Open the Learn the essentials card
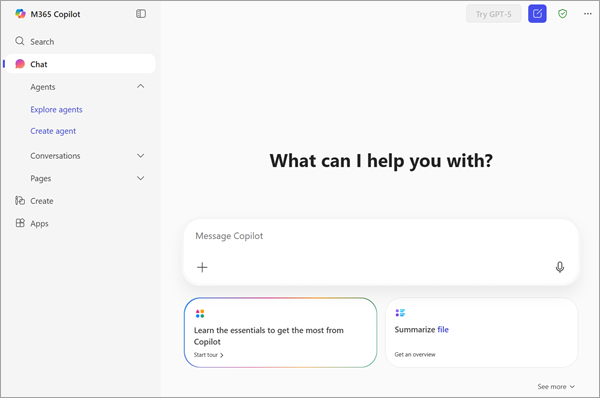 [280, 333]
